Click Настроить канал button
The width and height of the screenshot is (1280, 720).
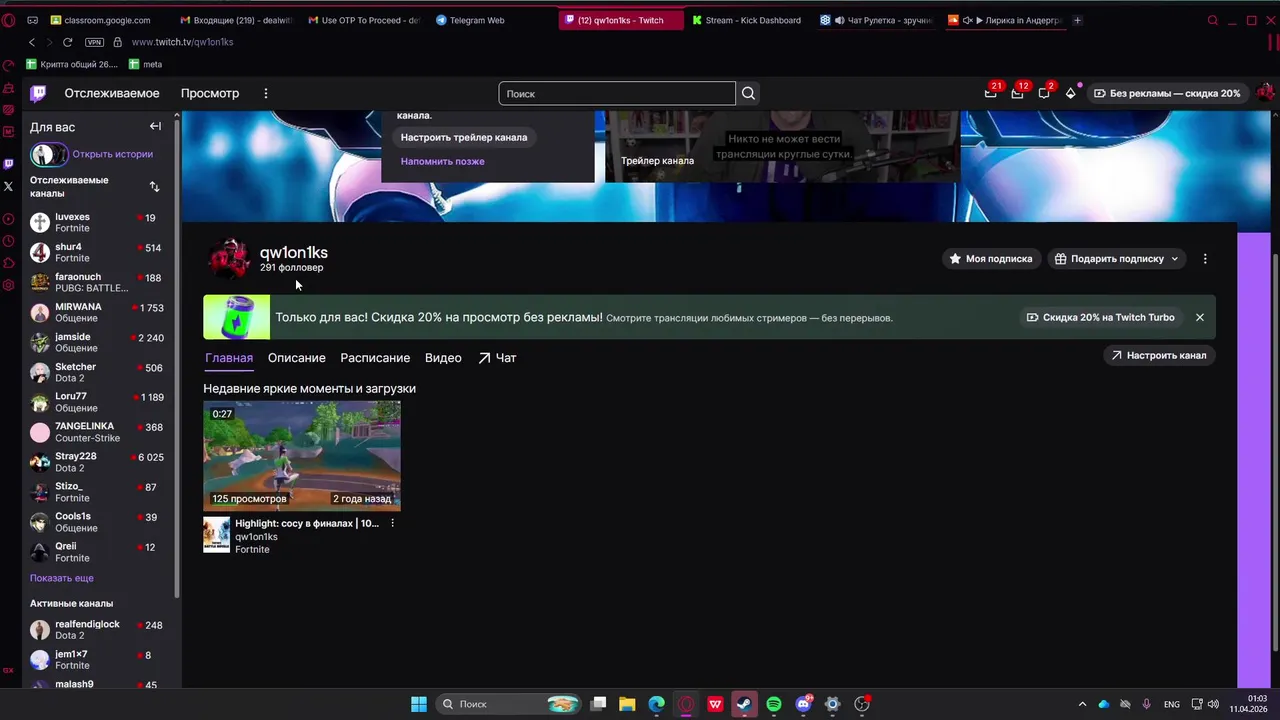click(x=1158, y=355)
